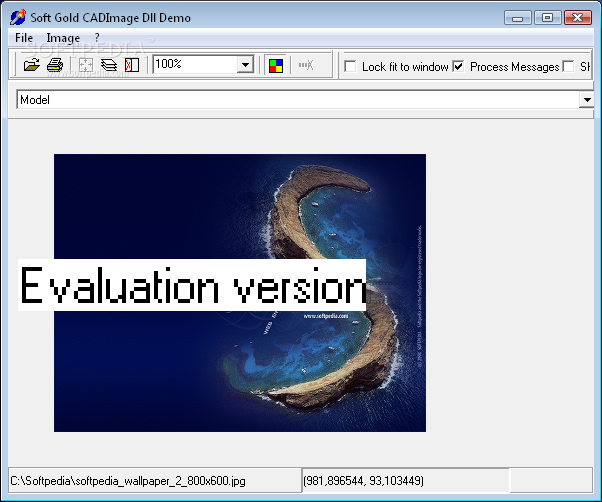The width and height of the screenshot is (602, 502).
Task: Uncheck the Process Messages checkbox
Action: tap(458, 66)
